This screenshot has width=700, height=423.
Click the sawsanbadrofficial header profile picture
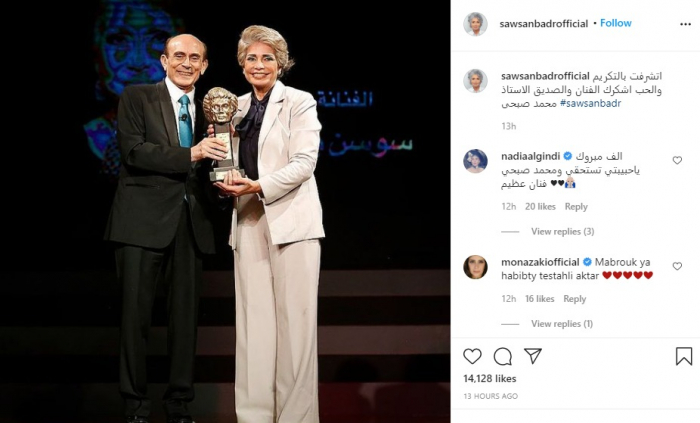pyautogui.click(x=475, y=24)
